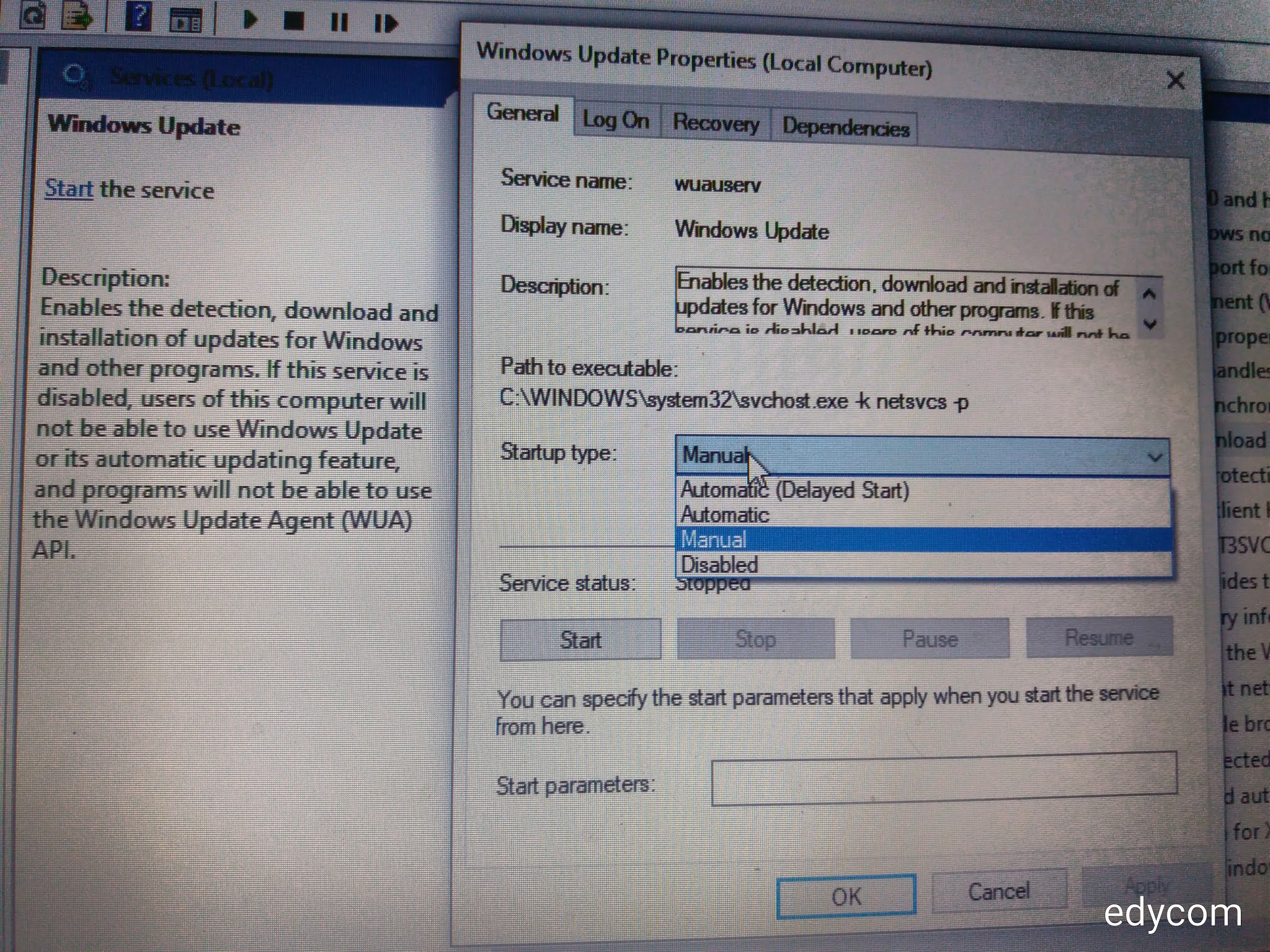Viewport: 1270px width, 952px height.
Task: Choose Automatic (Delayed Start) option
Action: 794,490
